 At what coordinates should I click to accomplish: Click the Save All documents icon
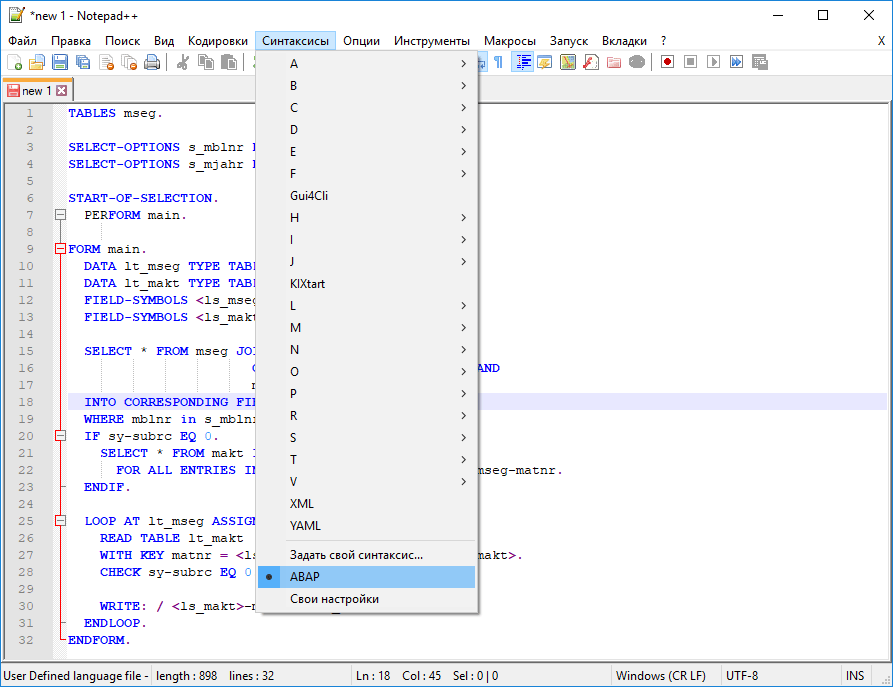tap(83, 61)
